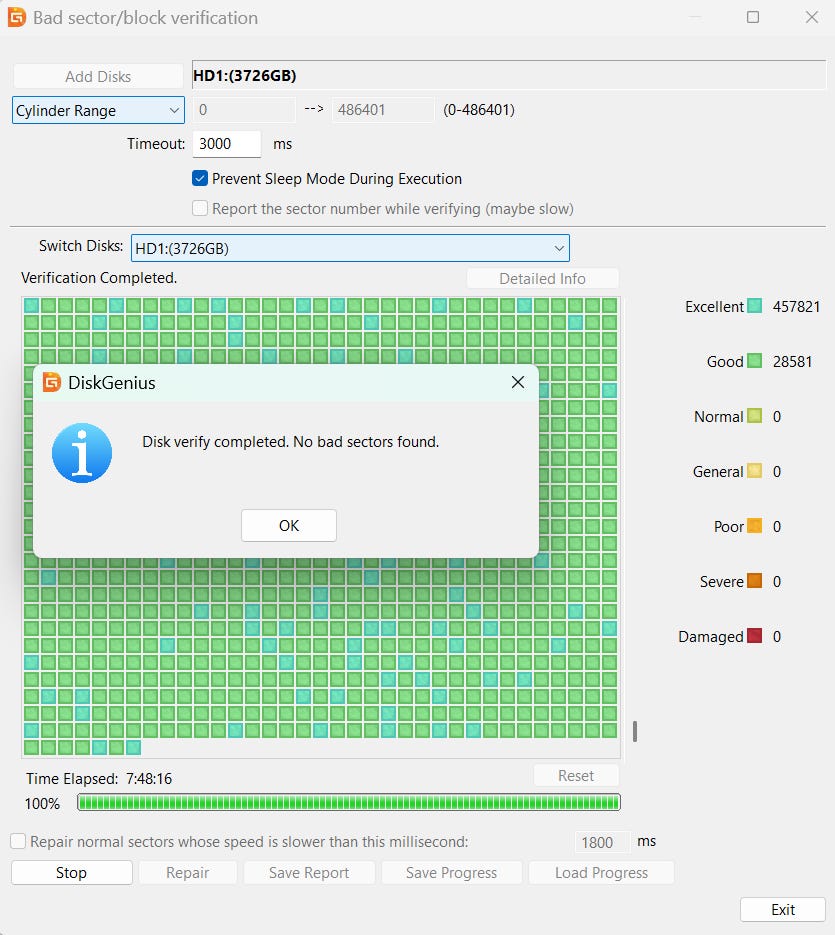This screenshot has height=935, width=835.
Task: Click the Damaged legend red swatch
Action: click(754, 636)
